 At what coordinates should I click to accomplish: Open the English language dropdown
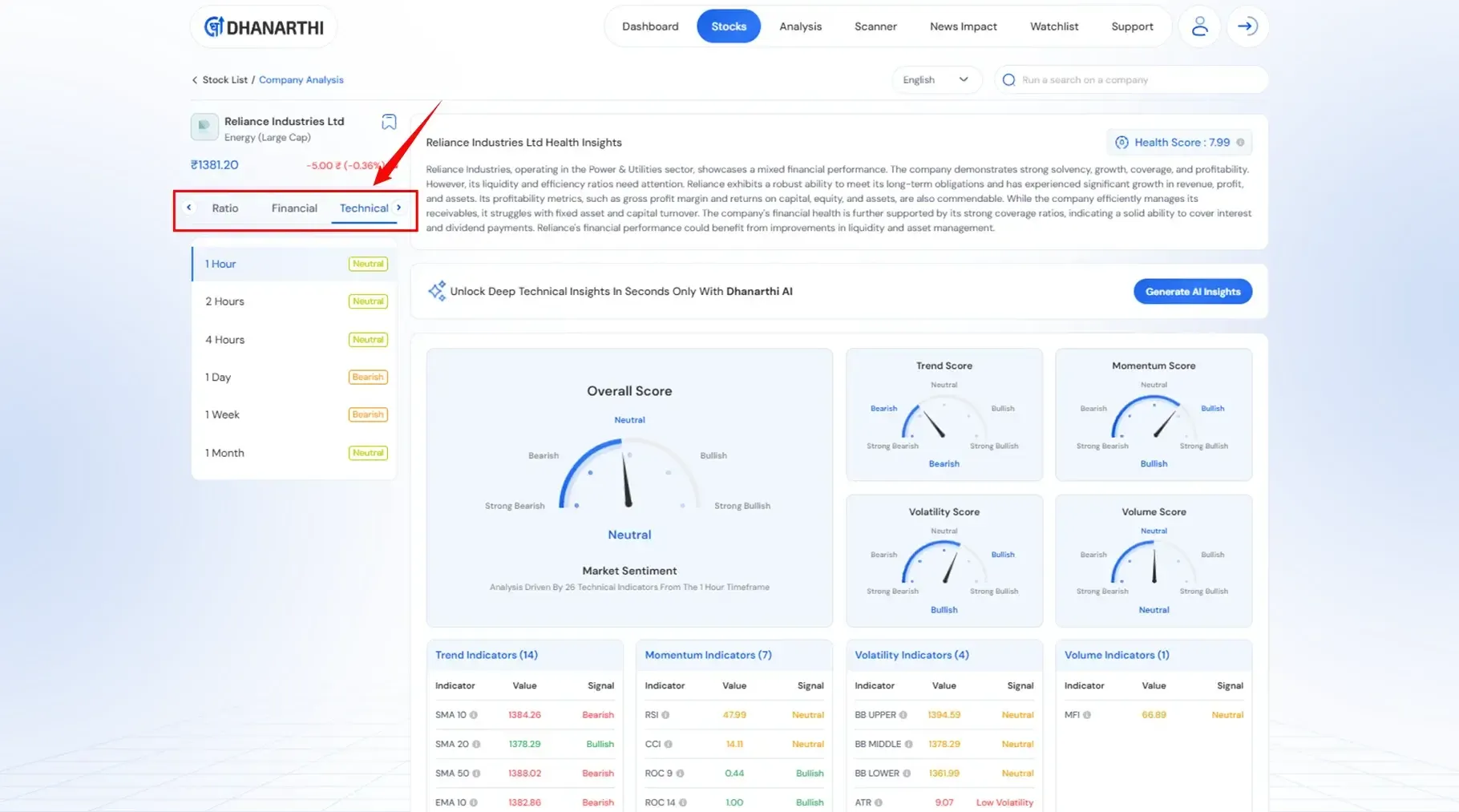[936, 80]
